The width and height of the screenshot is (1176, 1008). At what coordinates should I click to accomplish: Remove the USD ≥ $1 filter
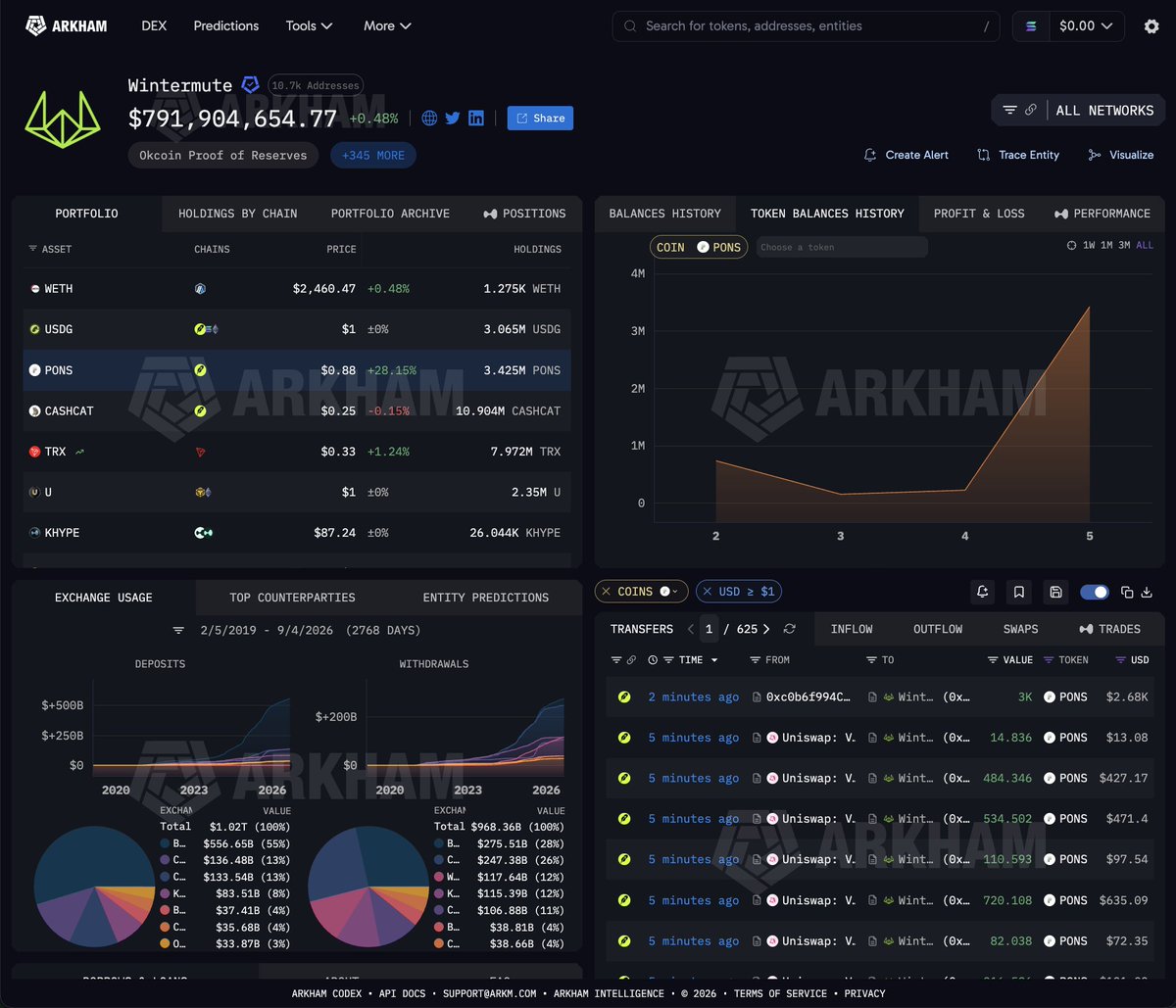pyautogui.click(x=708, y=592)
